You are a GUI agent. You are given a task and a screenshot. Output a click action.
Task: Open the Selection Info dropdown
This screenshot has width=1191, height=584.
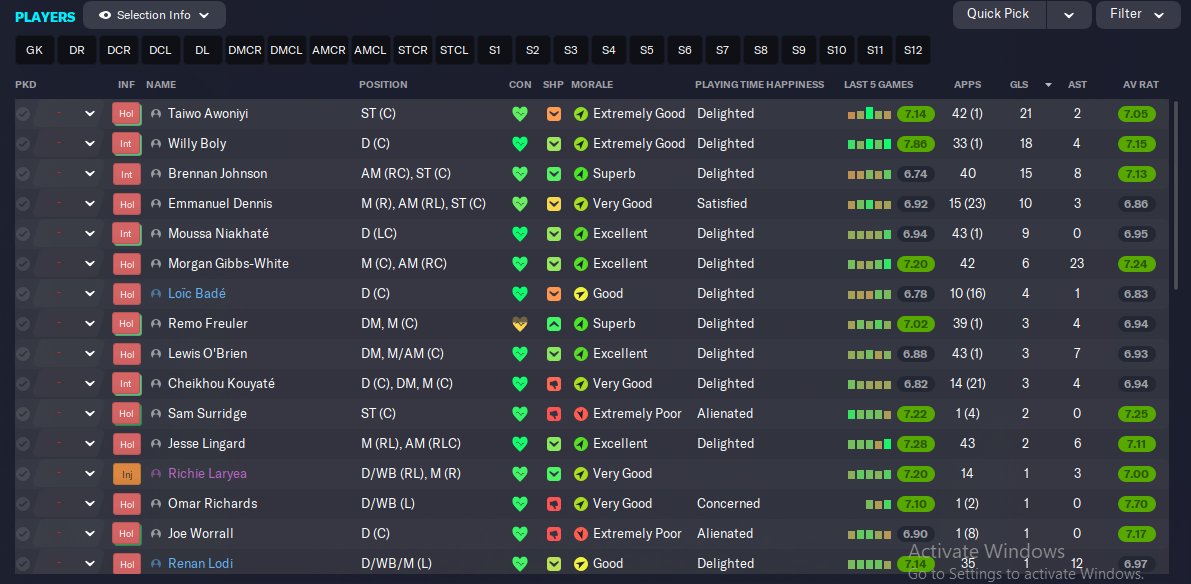click(154, 15)
